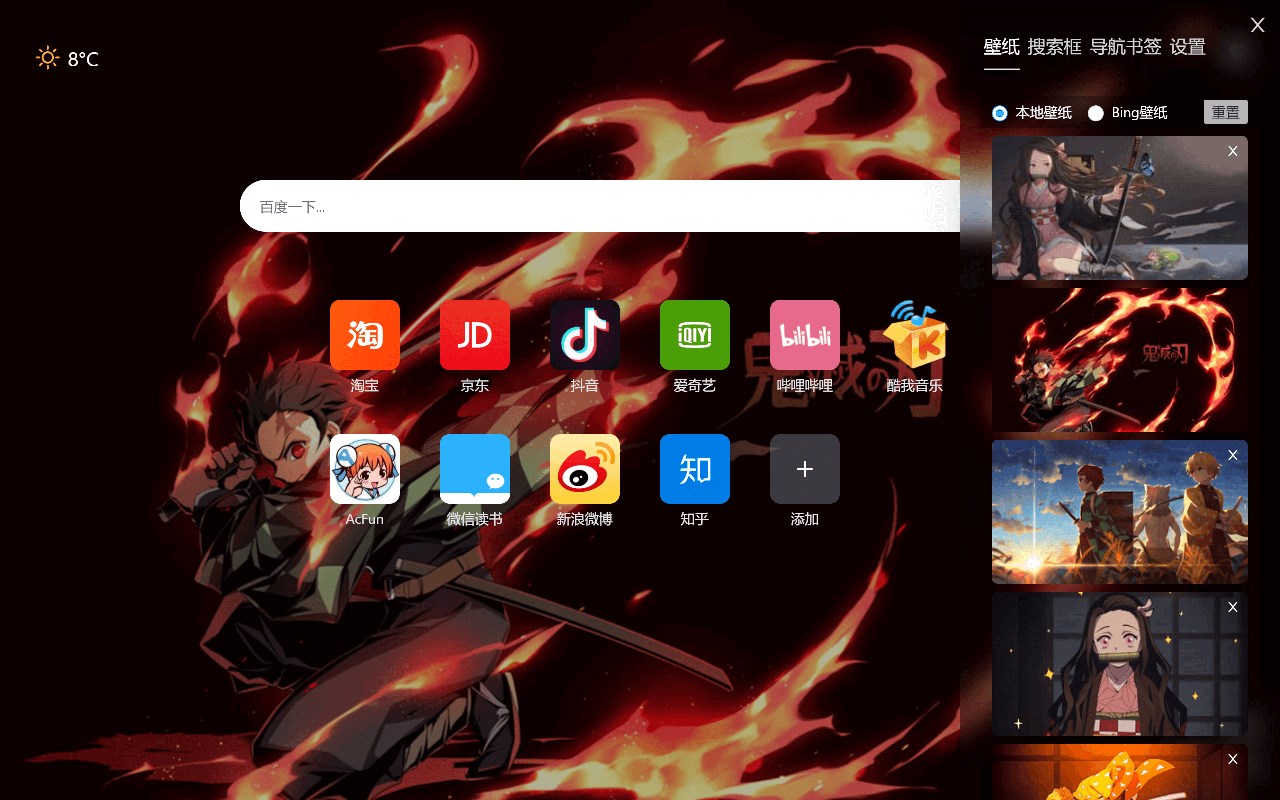Launch the Douyin (抖音) shortcut icon
1280x800 pixels.
[x=585, y=335]
